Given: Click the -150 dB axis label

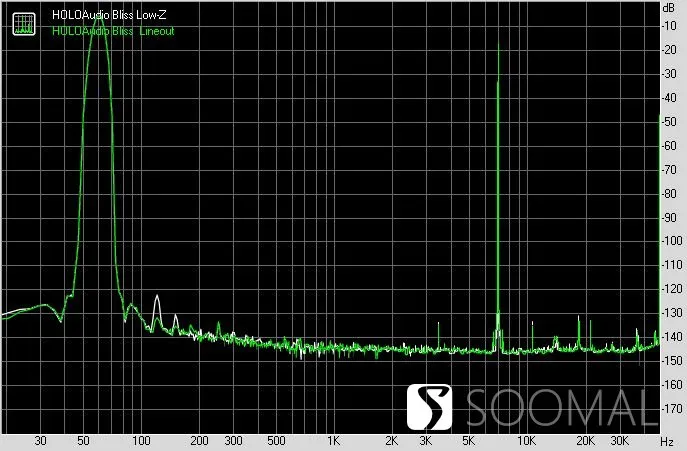Looking at the screenshot, I should 672,360.
